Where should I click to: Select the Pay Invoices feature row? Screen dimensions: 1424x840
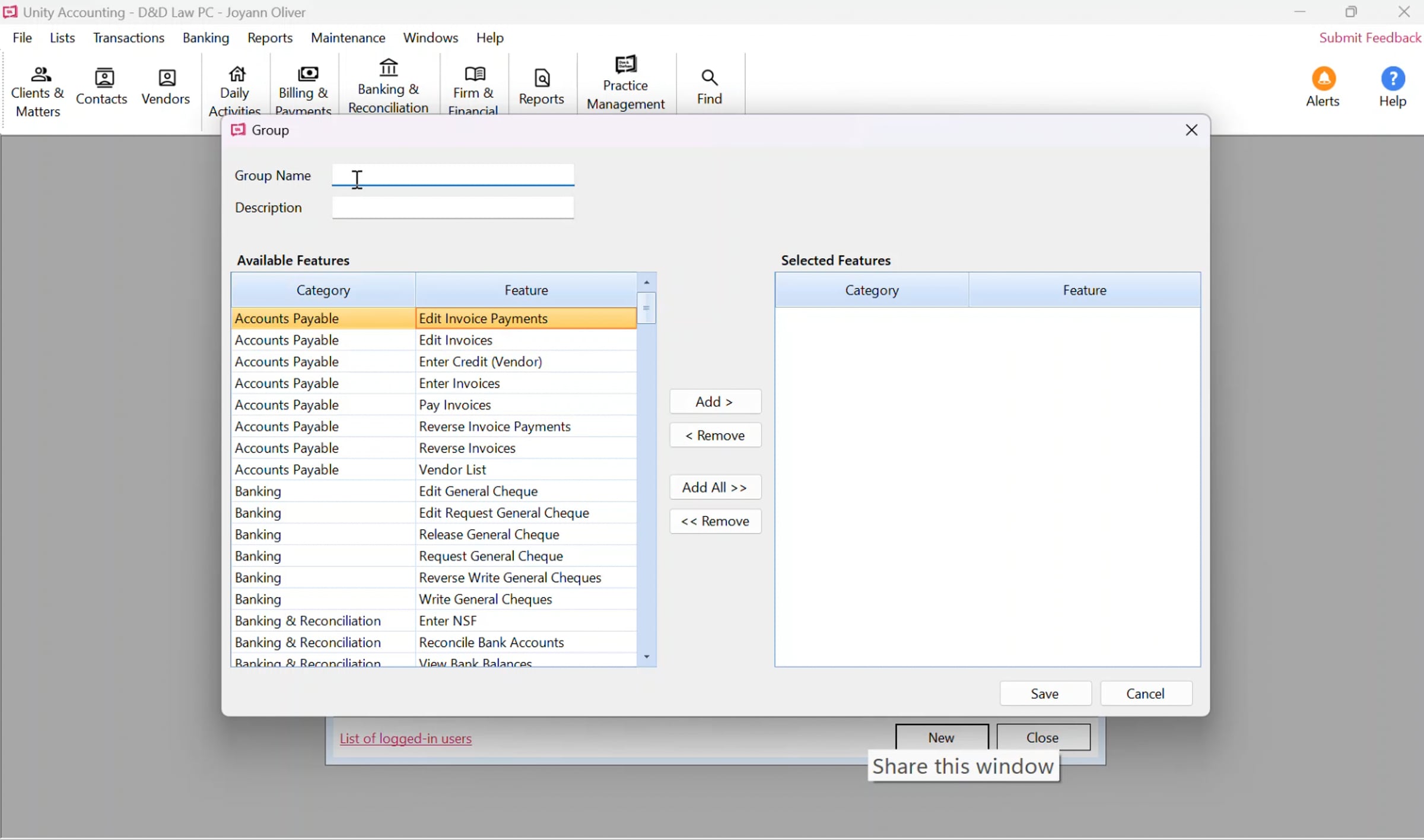click(x=434, y=405)
